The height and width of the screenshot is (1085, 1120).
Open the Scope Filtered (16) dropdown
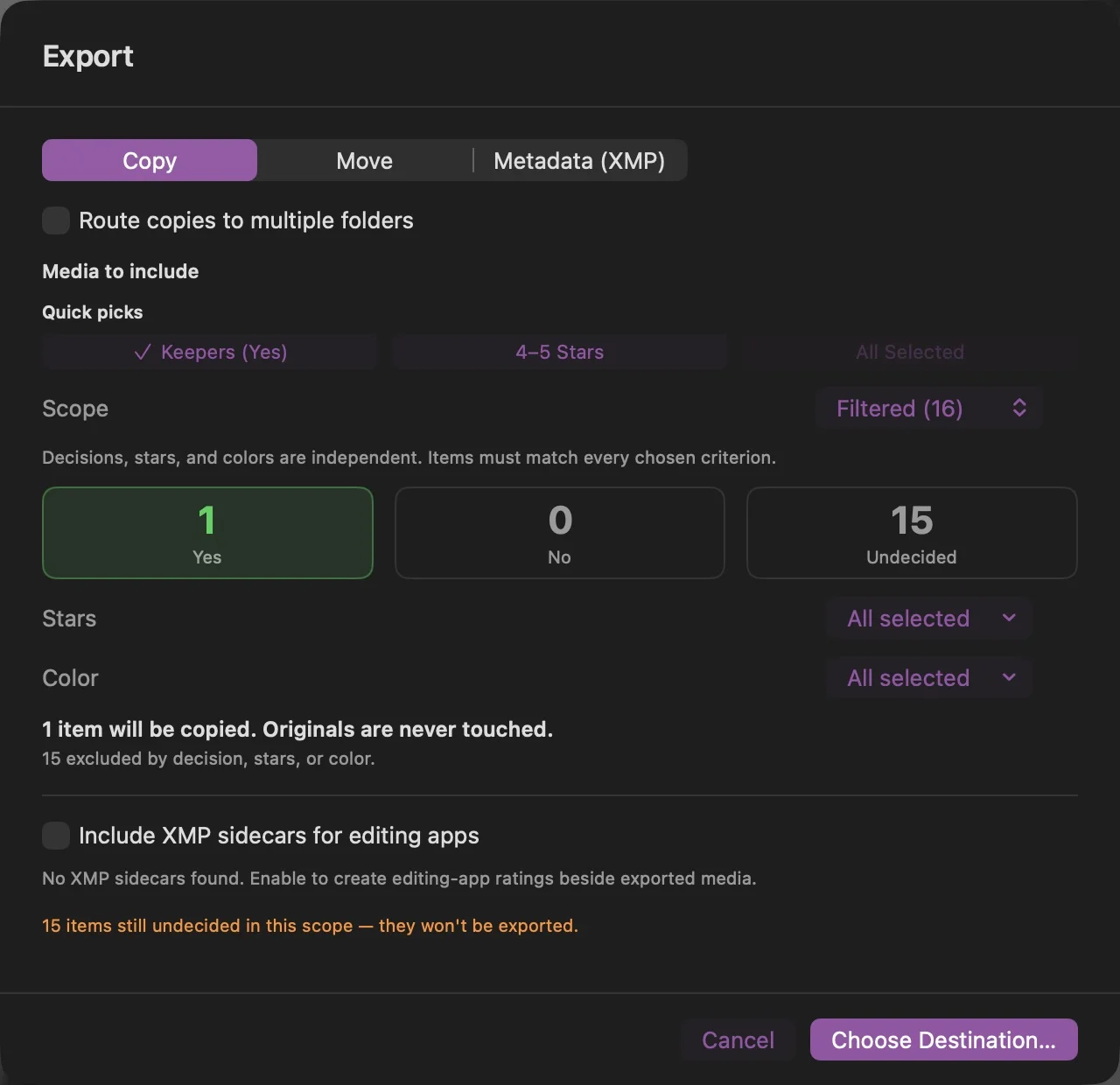(x=929, y=409)
